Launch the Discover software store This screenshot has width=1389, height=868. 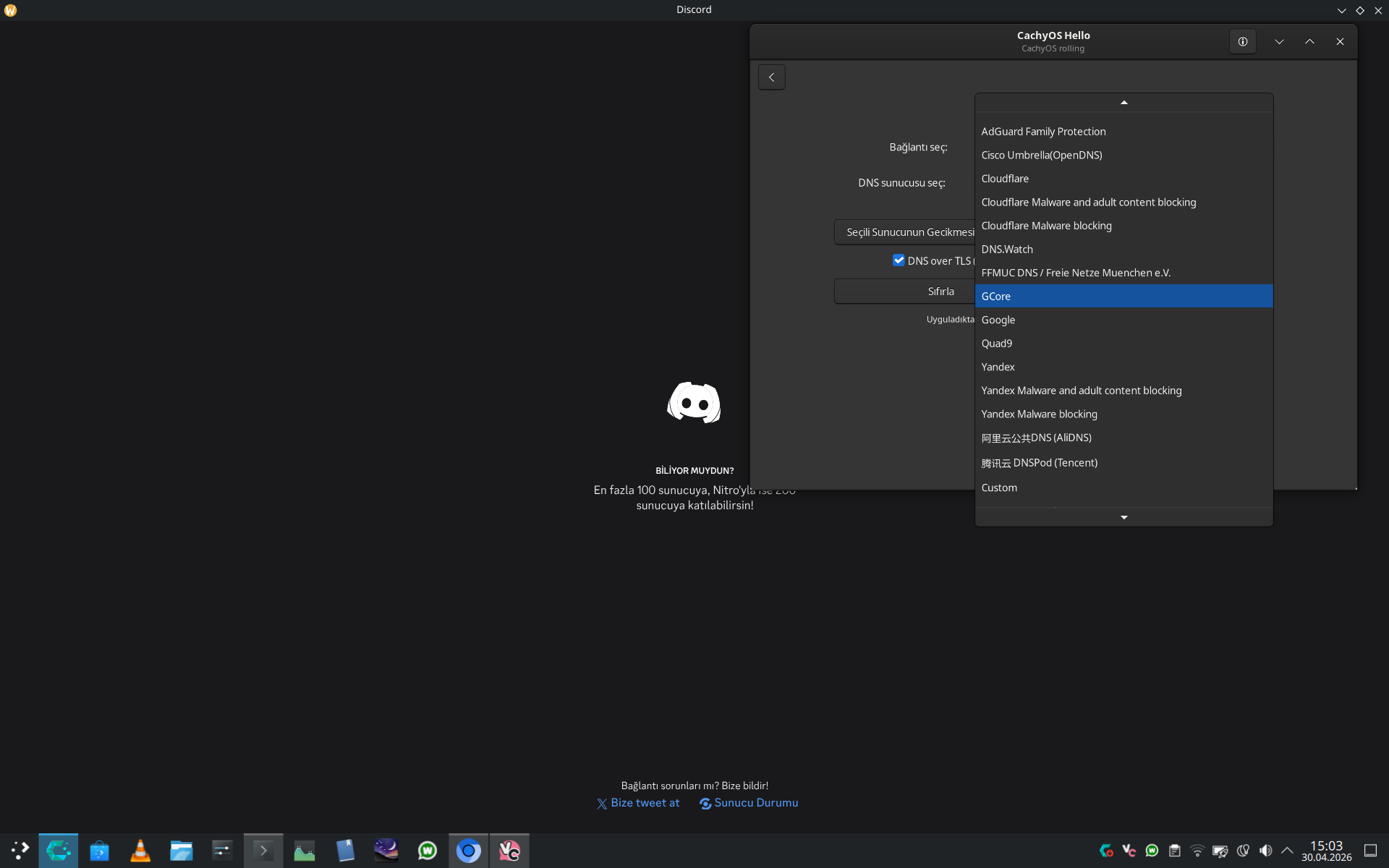(99, 851)
